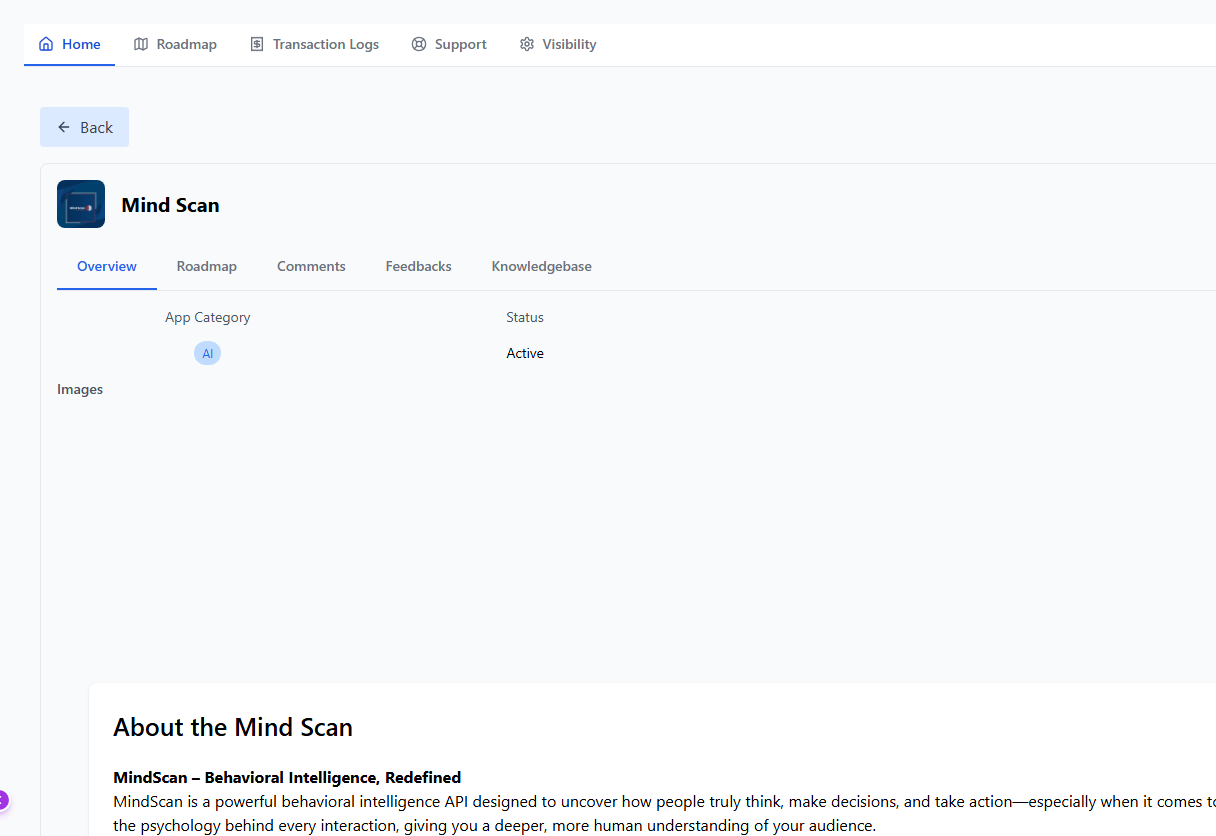Click the "Status" column label
Screen dimensions: 1216x836
tap(525, 317)
